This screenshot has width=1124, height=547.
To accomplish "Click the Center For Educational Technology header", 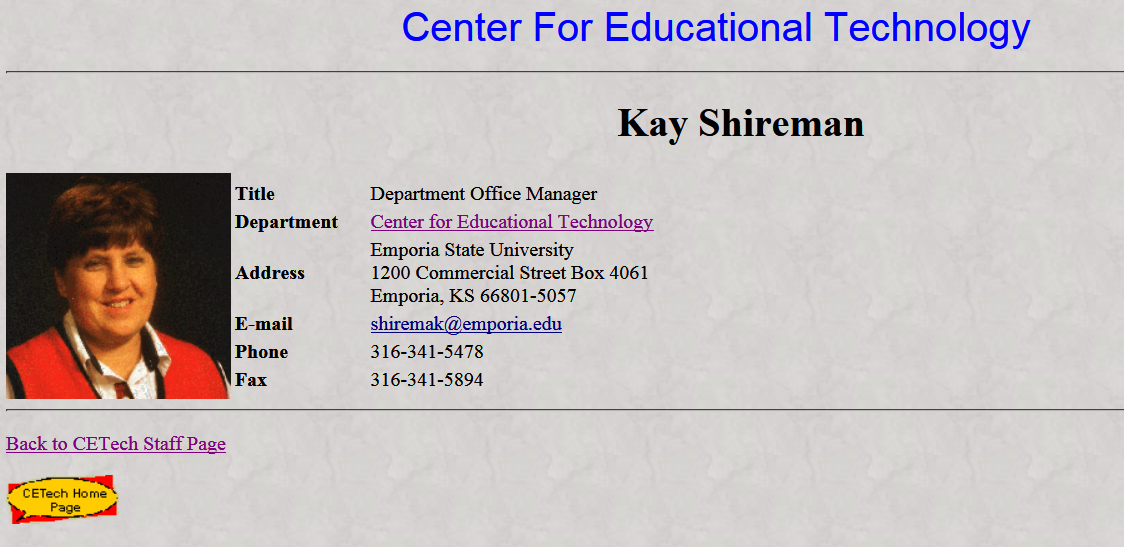I will [715, 27].
